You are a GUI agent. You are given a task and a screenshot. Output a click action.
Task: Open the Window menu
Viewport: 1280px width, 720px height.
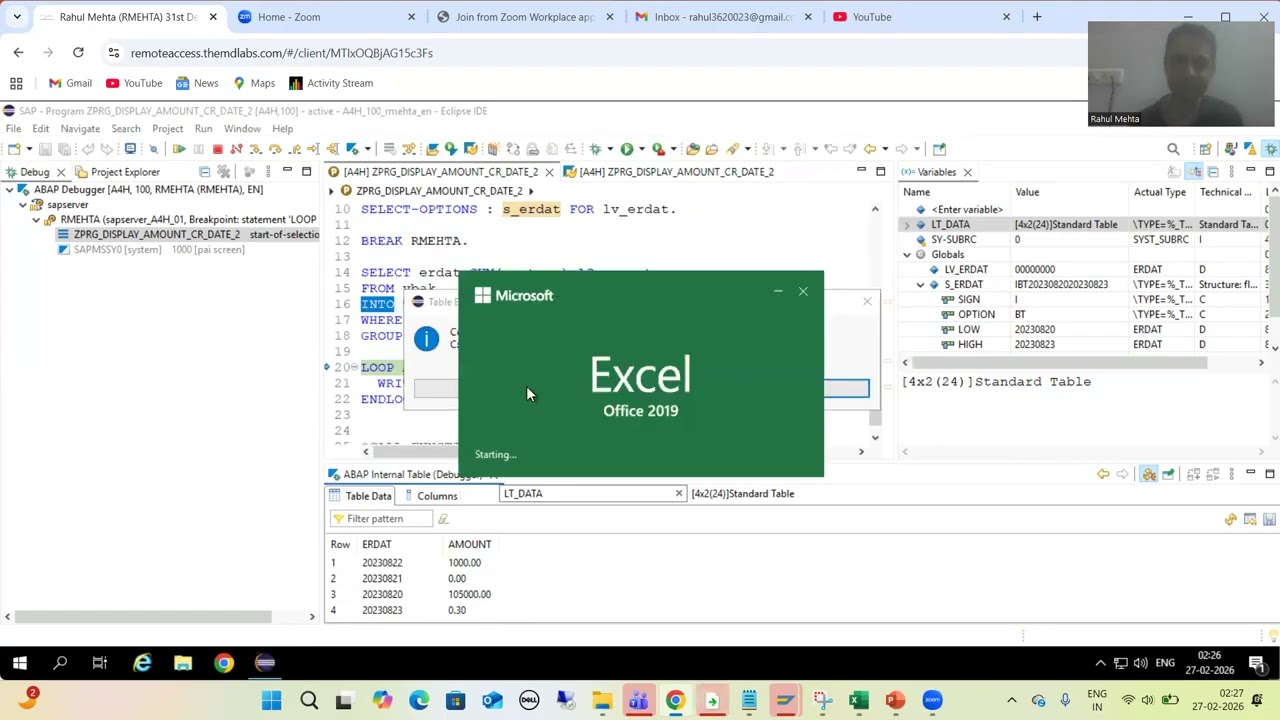click(x=242, y=129)
